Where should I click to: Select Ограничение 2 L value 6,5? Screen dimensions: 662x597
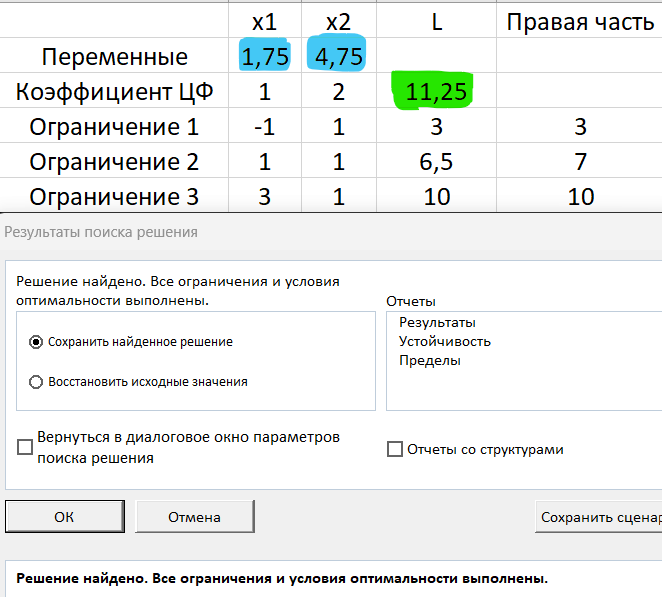[436, 161]
